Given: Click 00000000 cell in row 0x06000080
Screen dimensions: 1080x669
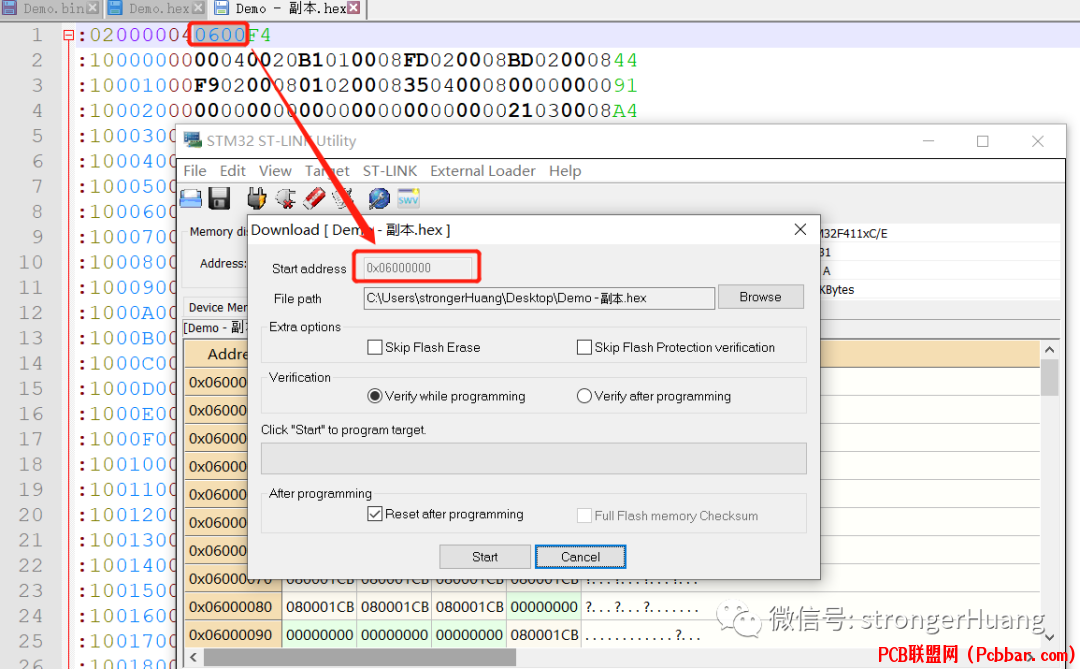Looking at the screenshot, I should point(544,607).
